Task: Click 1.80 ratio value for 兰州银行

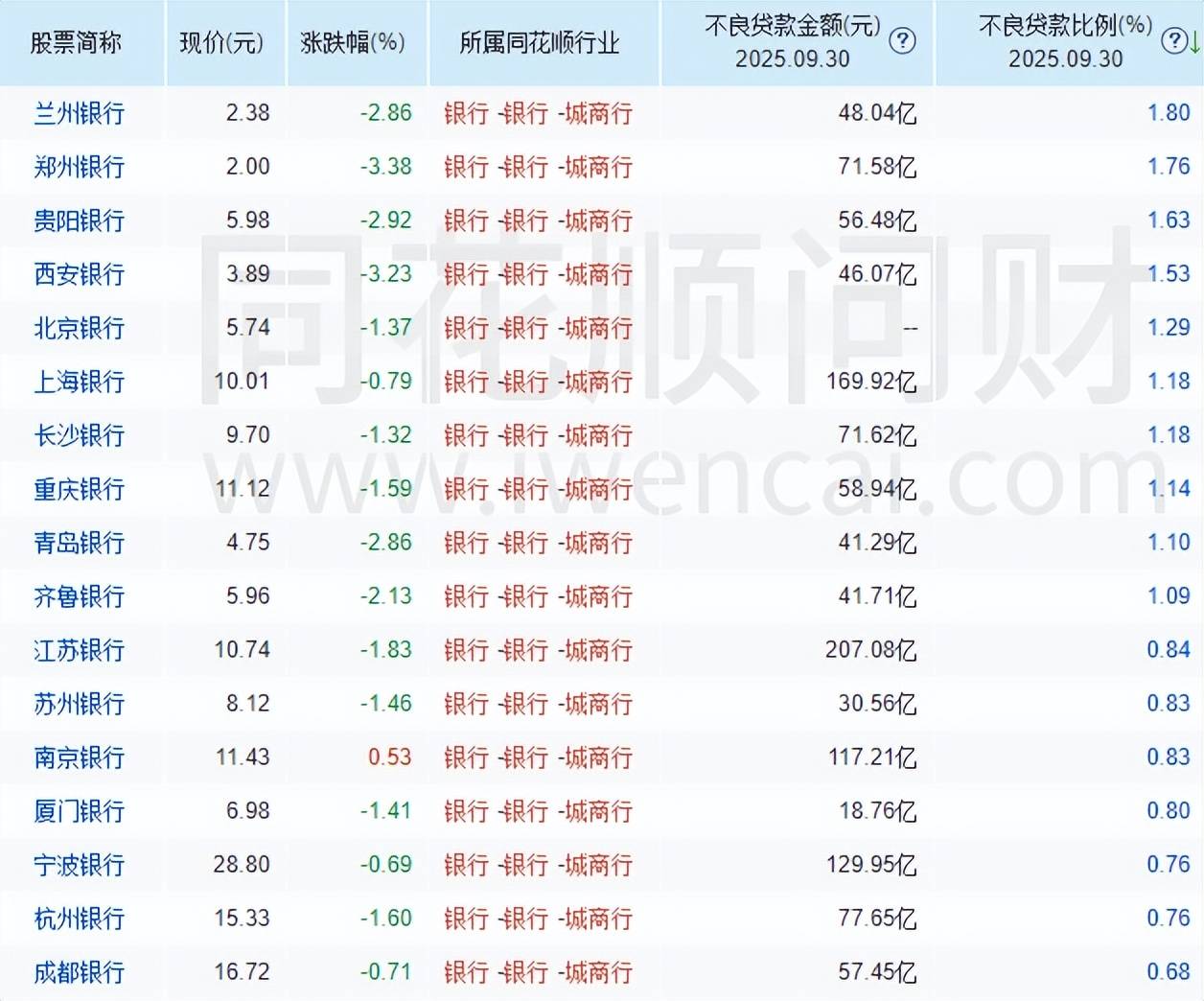Action: 1168,113
